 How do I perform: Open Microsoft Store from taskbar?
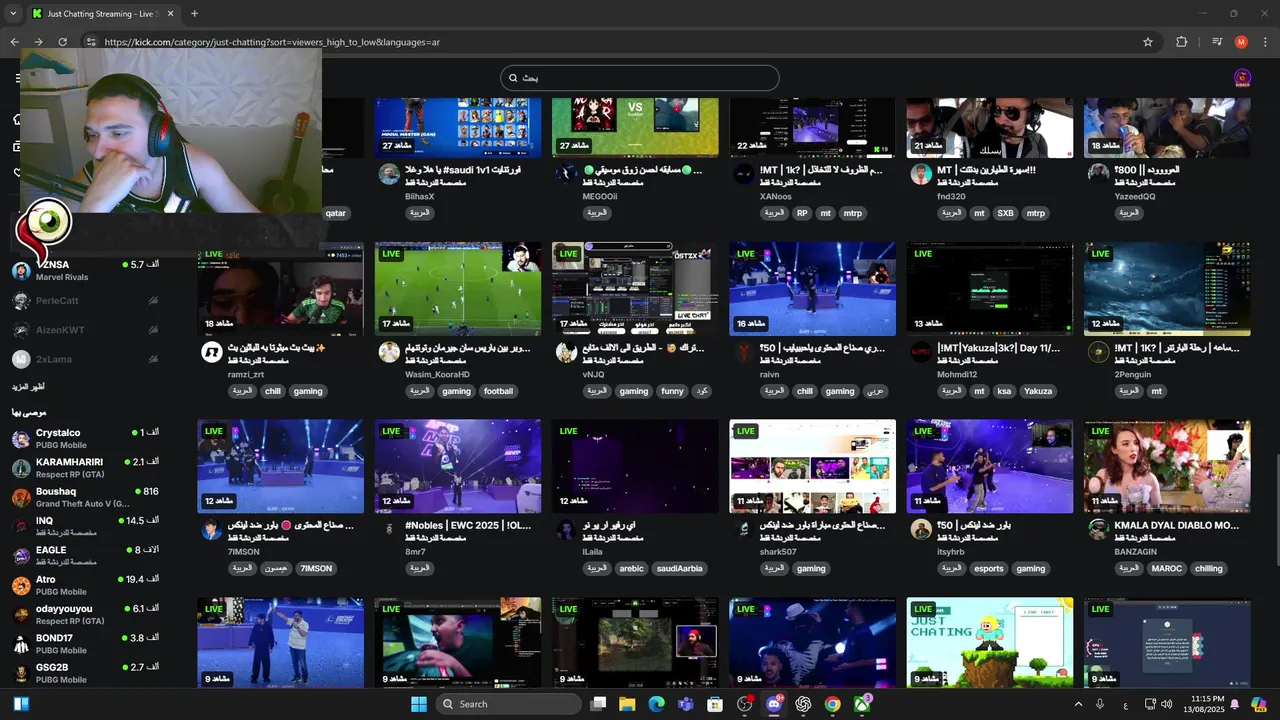pyautogui.click(x=715, y=704)
